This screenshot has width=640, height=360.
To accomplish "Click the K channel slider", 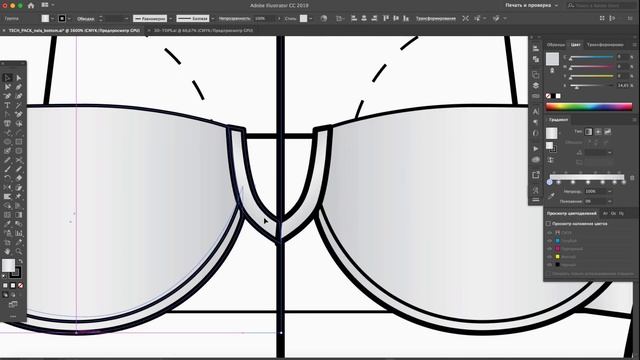I will (591, 86).
